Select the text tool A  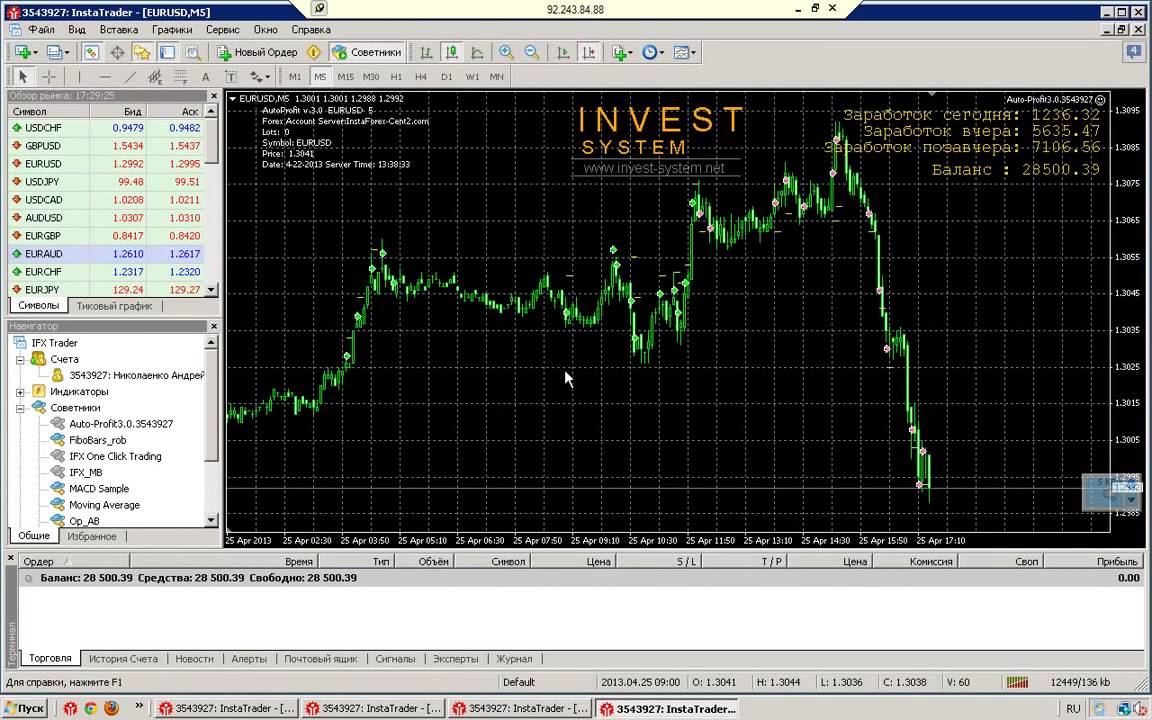206,76
